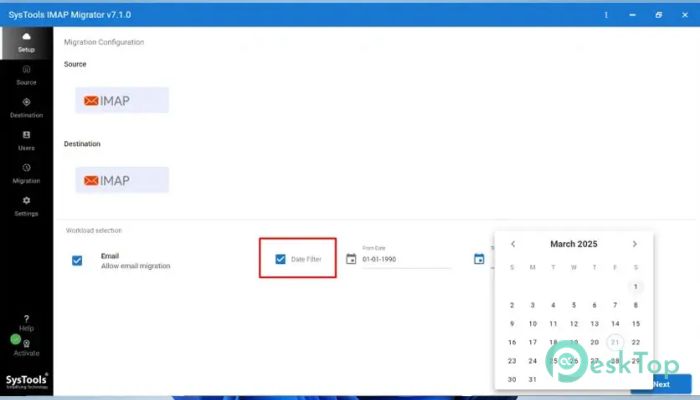
Task: Open Users step in sidebar
Action: 26,141
